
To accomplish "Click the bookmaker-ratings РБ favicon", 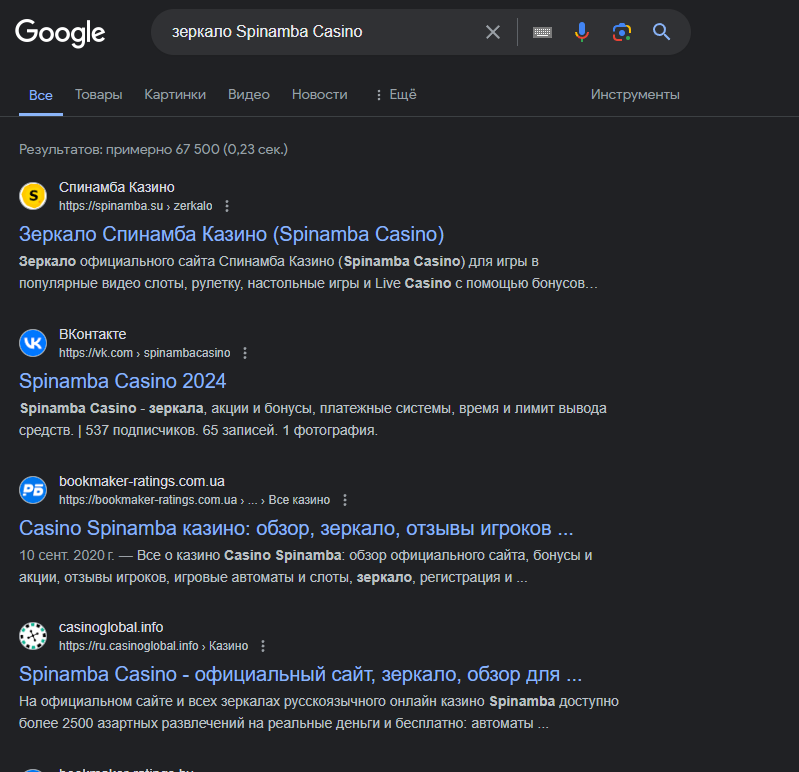I will 33,490.
